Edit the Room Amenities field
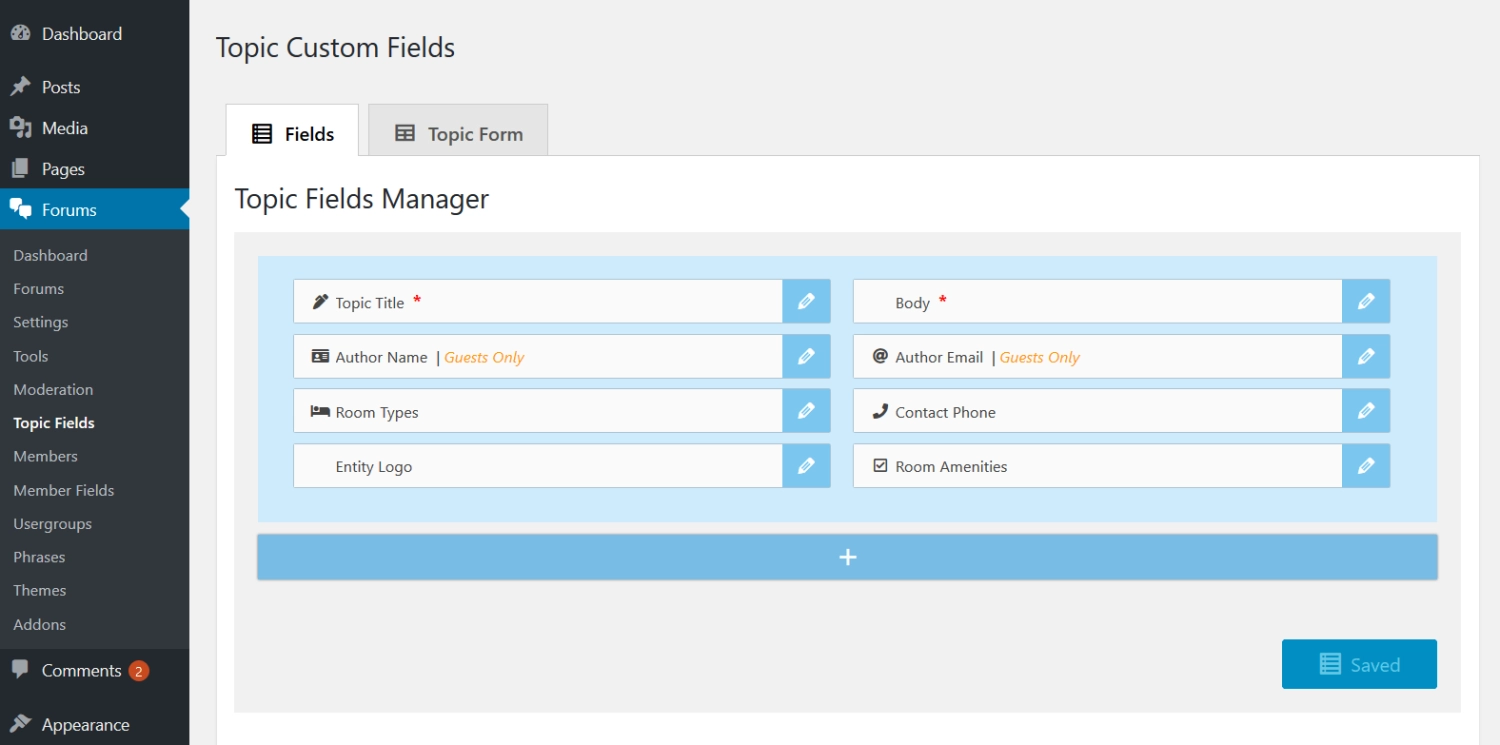 pyautogui.click(x=1366, y=466)
